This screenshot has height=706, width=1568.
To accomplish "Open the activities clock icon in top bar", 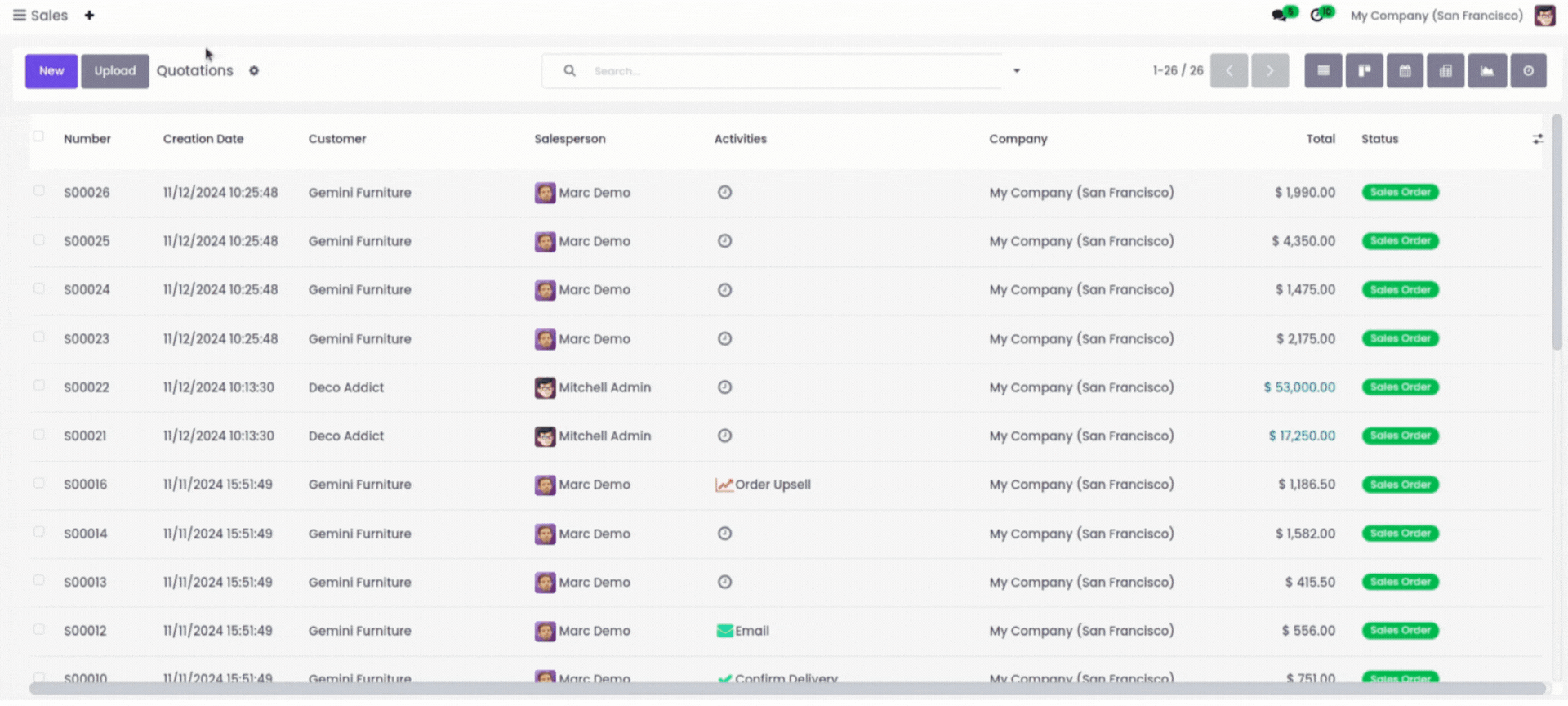I will pyautogui.click(x=1316, y=16).
